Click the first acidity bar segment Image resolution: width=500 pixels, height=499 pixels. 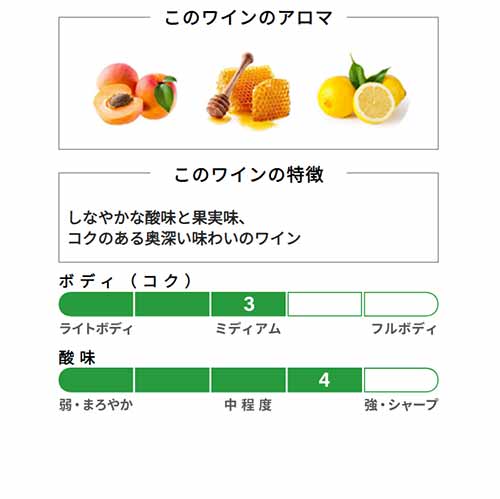point(96,380)
